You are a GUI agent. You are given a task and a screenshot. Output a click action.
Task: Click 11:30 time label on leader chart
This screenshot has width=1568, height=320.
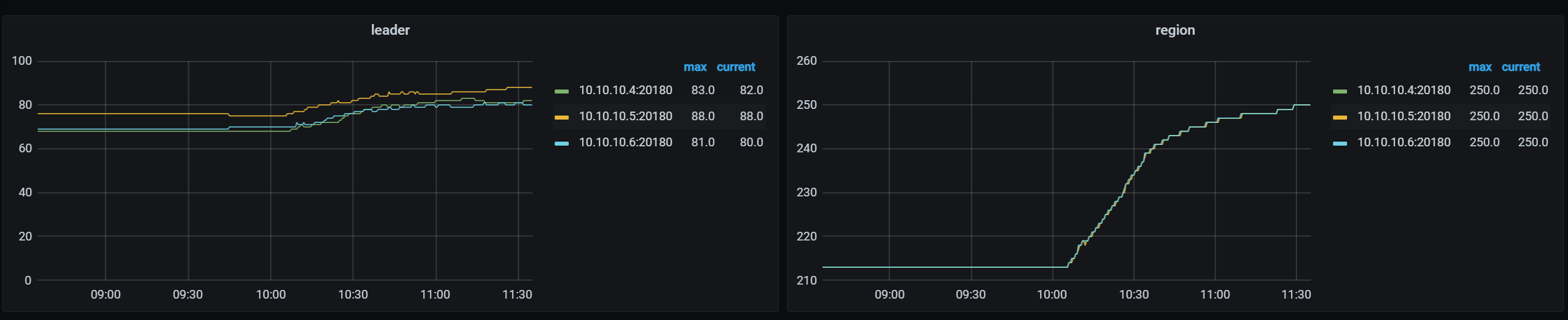pyautogui.click(x=517, y=295)
